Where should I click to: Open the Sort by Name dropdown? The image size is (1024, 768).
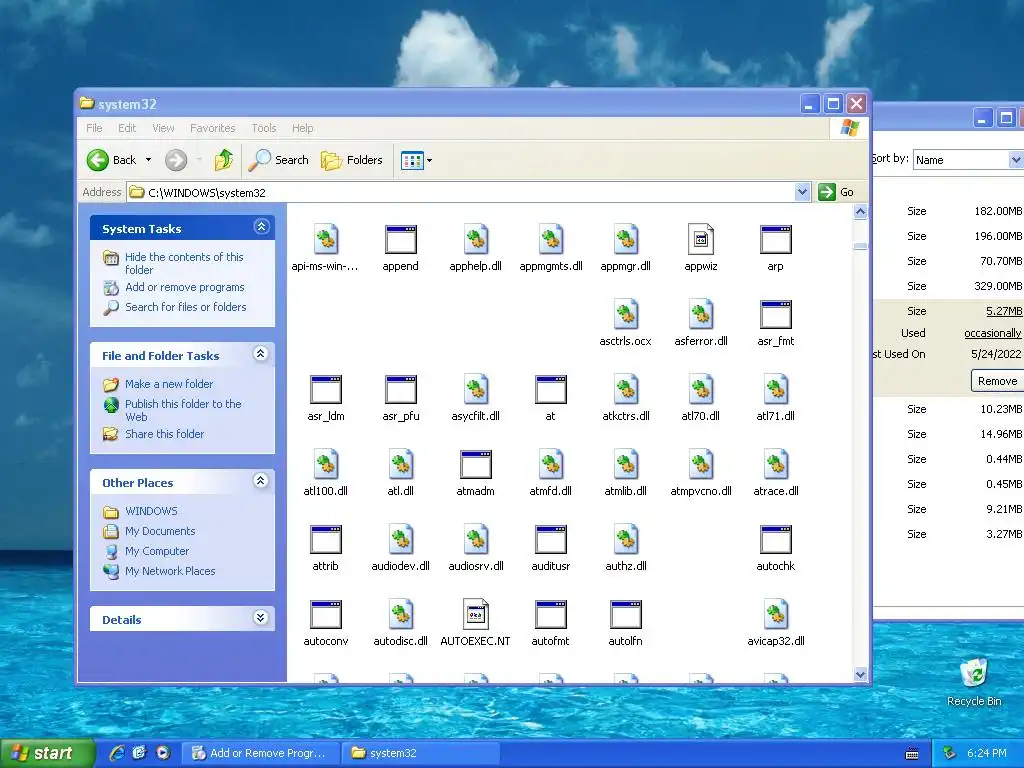(x=1014, y=160)
